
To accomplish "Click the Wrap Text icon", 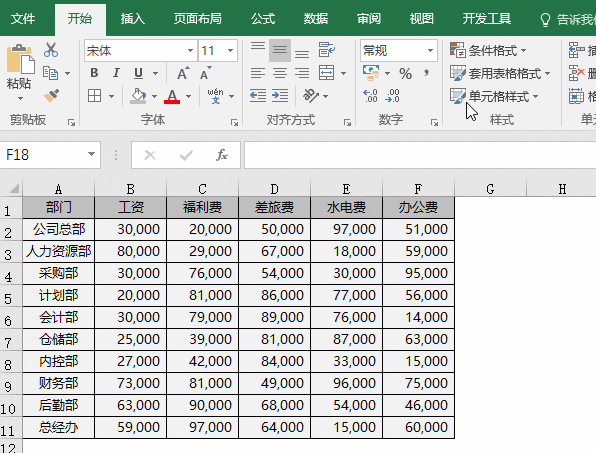I will coord(327,50).
